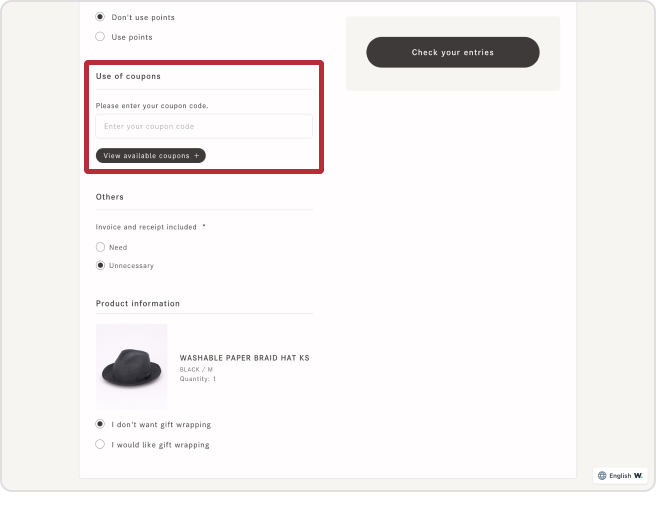Focus the coupon code input field
This screenshot has width=656, height=508.
pyautogui.click(x=204, y=126)
